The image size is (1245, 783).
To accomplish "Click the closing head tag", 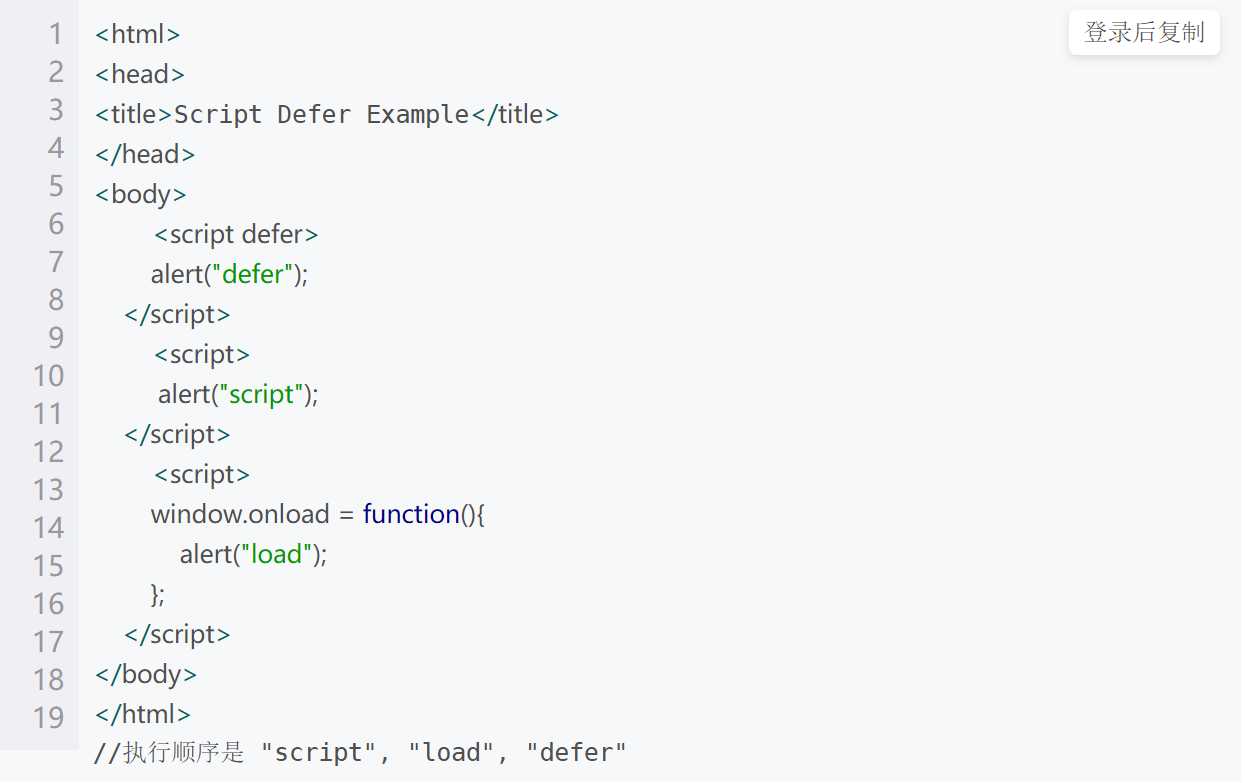I will [145, 154].
